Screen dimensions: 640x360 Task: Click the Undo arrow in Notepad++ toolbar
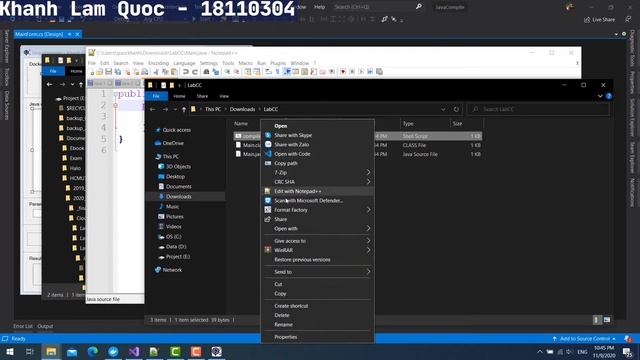point(186,72)
